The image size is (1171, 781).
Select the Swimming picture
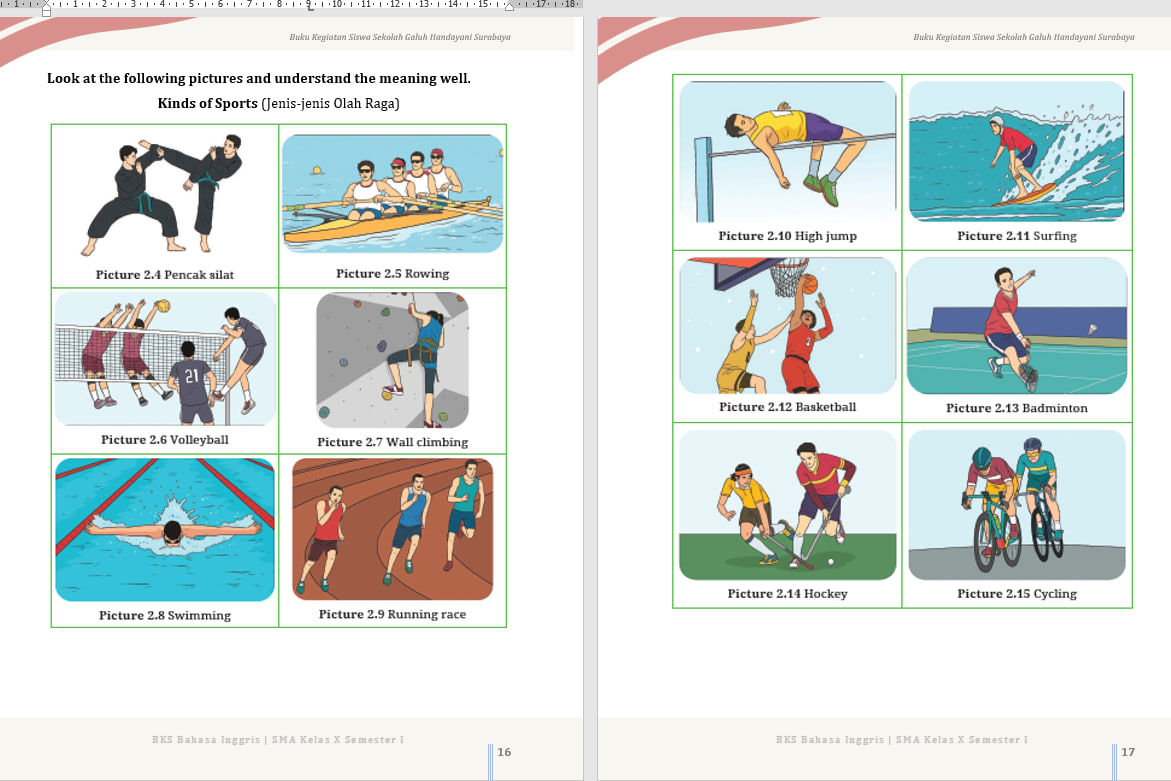[165, 529]
